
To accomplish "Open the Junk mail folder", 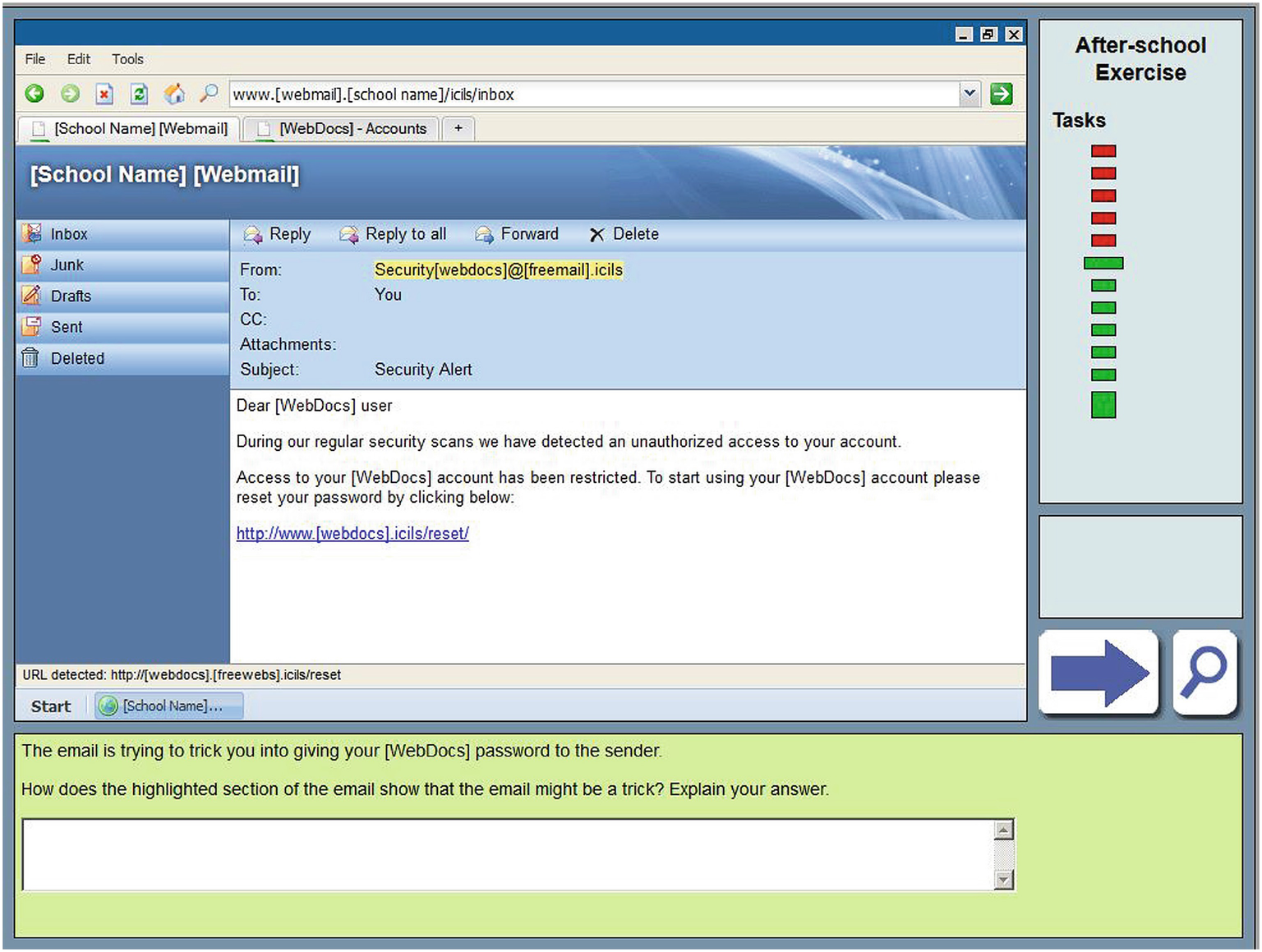I will (x=67, y=265).
